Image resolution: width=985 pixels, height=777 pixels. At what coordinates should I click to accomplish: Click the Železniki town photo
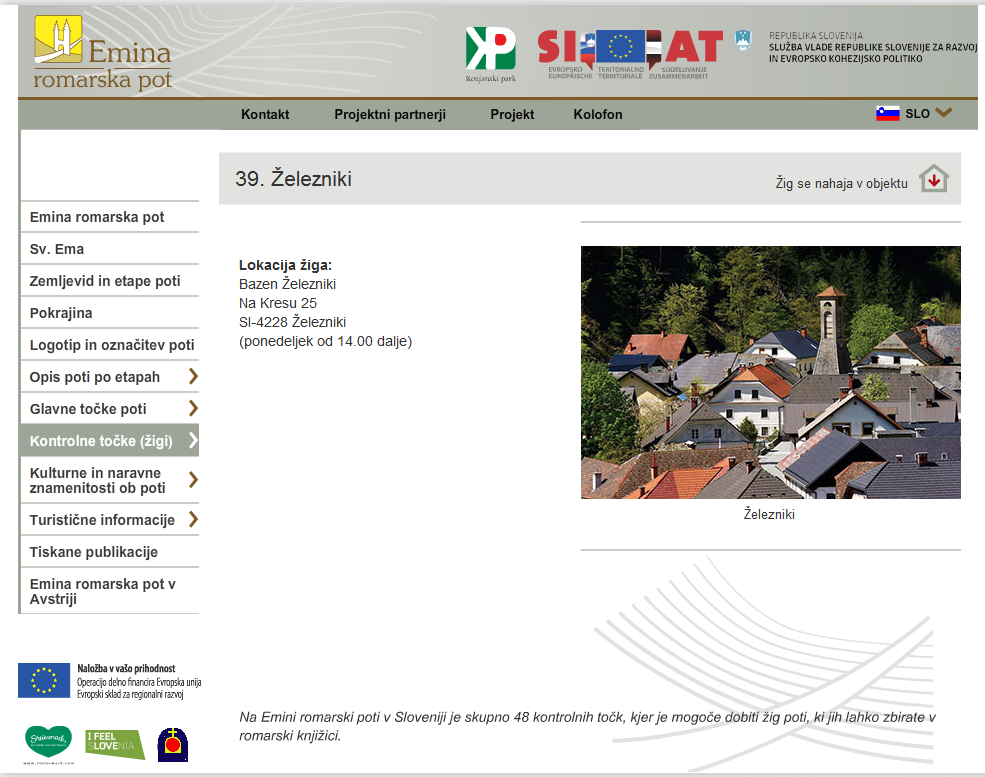[770, 372]
